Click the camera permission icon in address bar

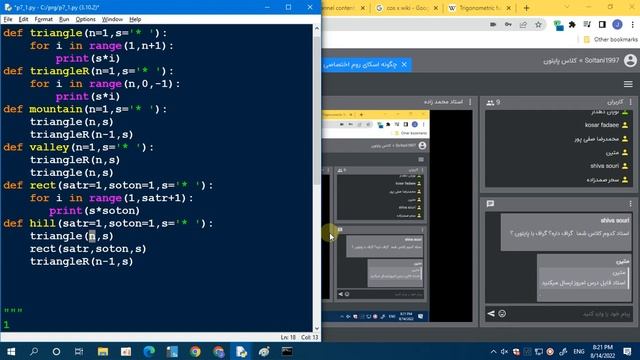coord(493,25)
